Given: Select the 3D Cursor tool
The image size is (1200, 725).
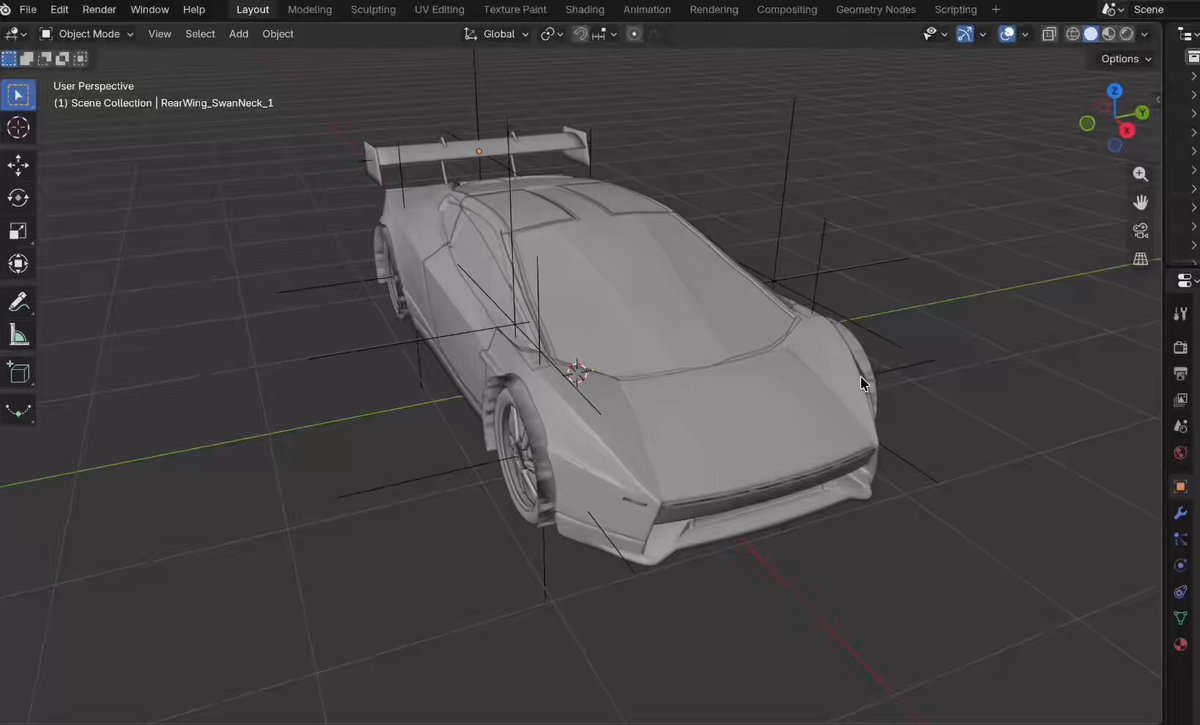Looking at the screenshot, I should [18, 128].
